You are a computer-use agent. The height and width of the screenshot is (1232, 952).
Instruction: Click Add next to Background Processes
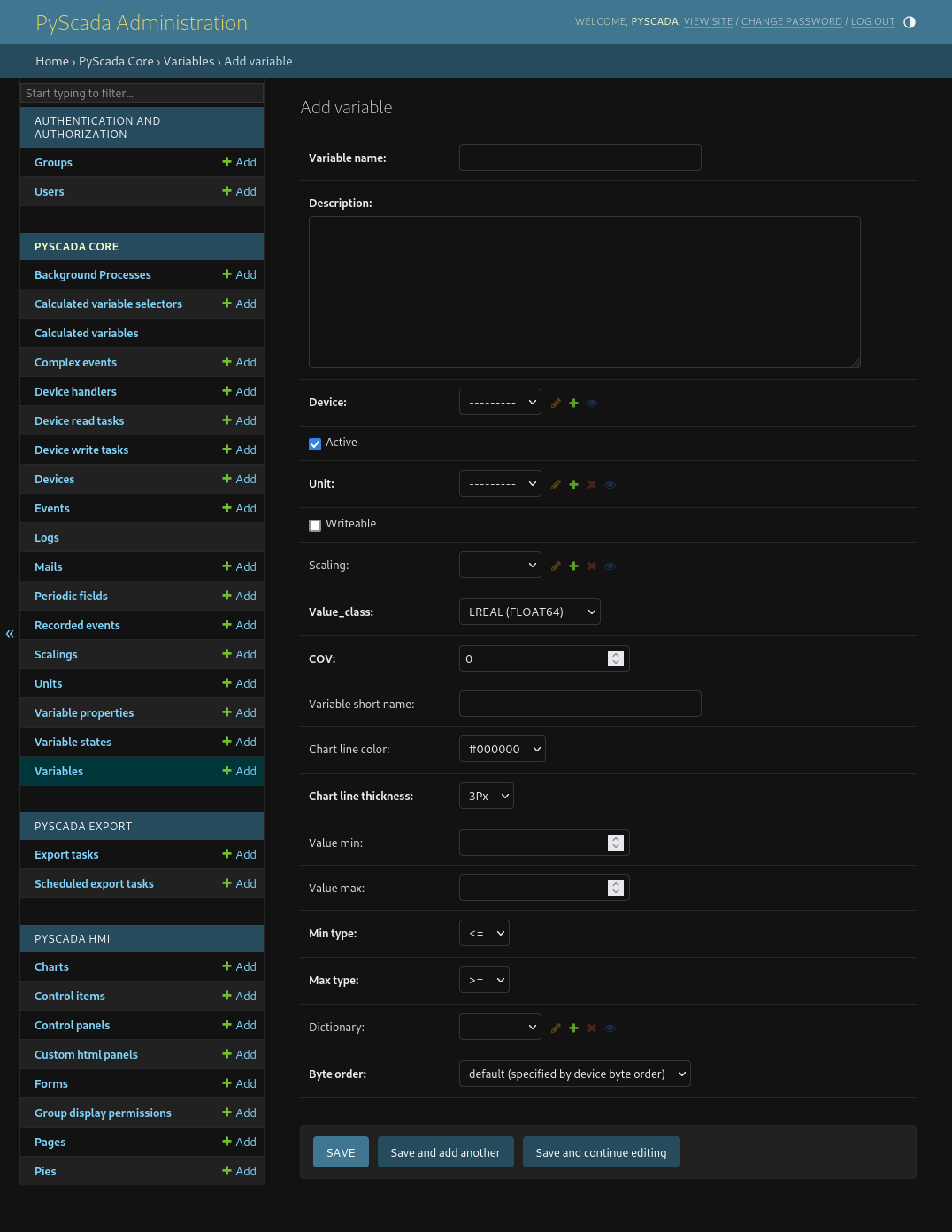point(239,274)
